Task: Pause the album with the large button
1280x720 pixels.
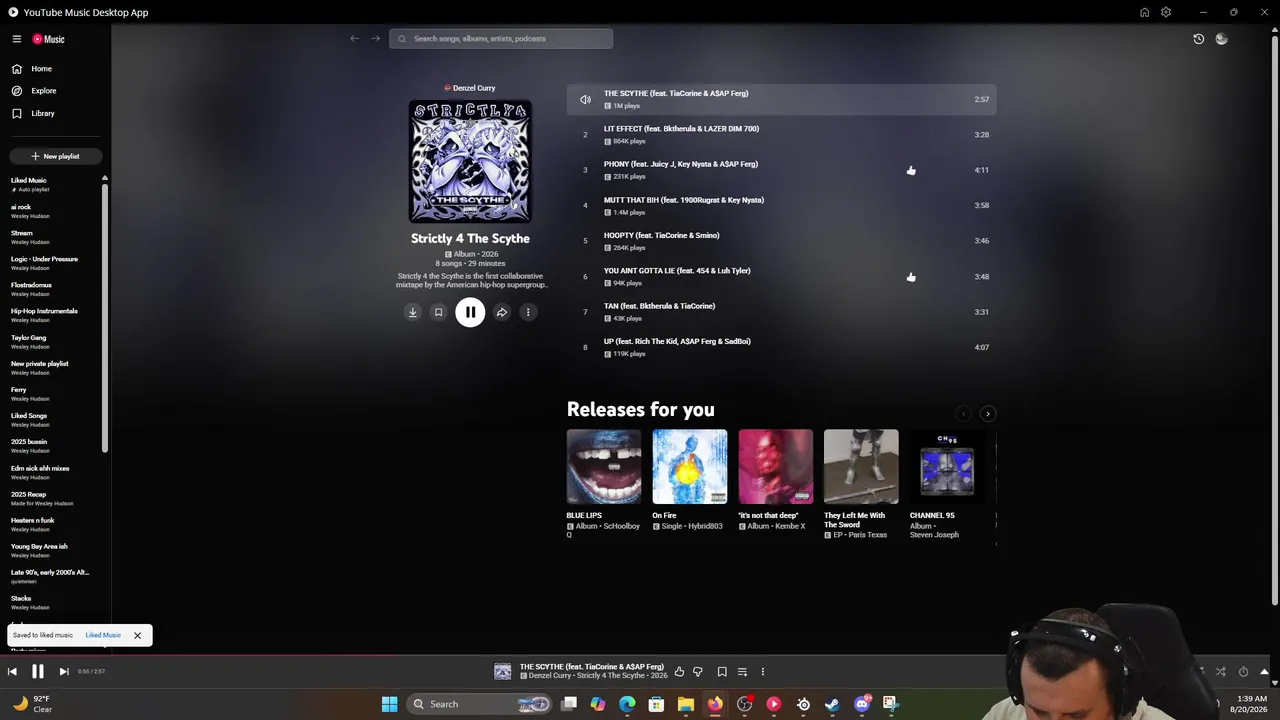Action: 470,312
